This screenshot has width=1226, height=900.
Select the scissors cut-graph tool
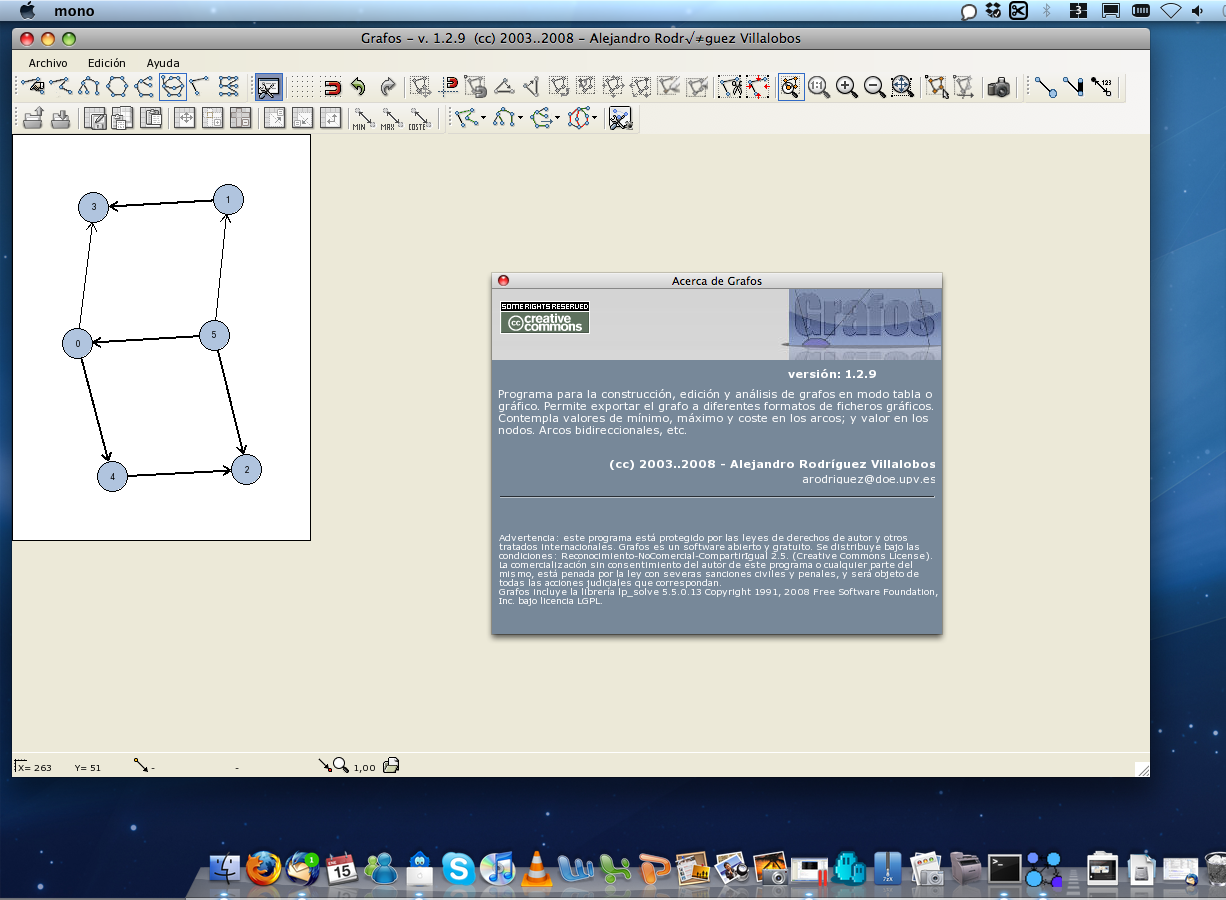click(731, 88)
